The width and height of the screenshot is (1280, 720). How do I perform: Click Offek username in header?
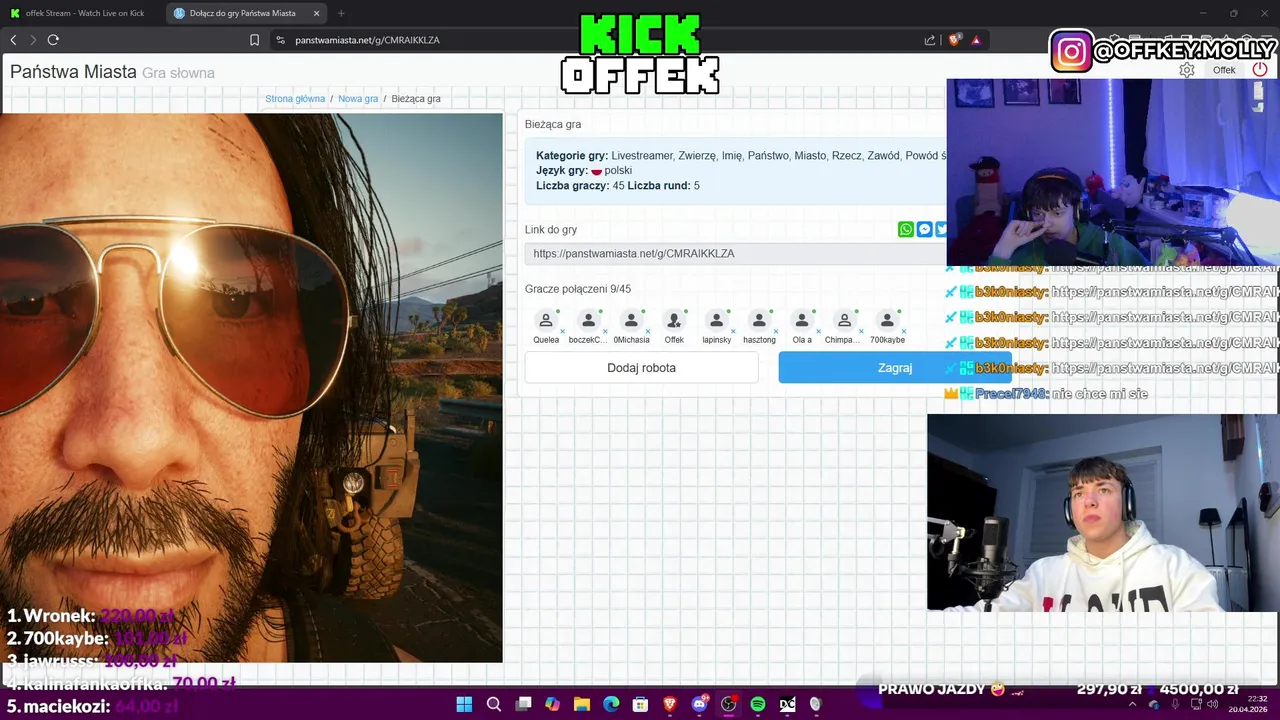[x=1224, y=70]
